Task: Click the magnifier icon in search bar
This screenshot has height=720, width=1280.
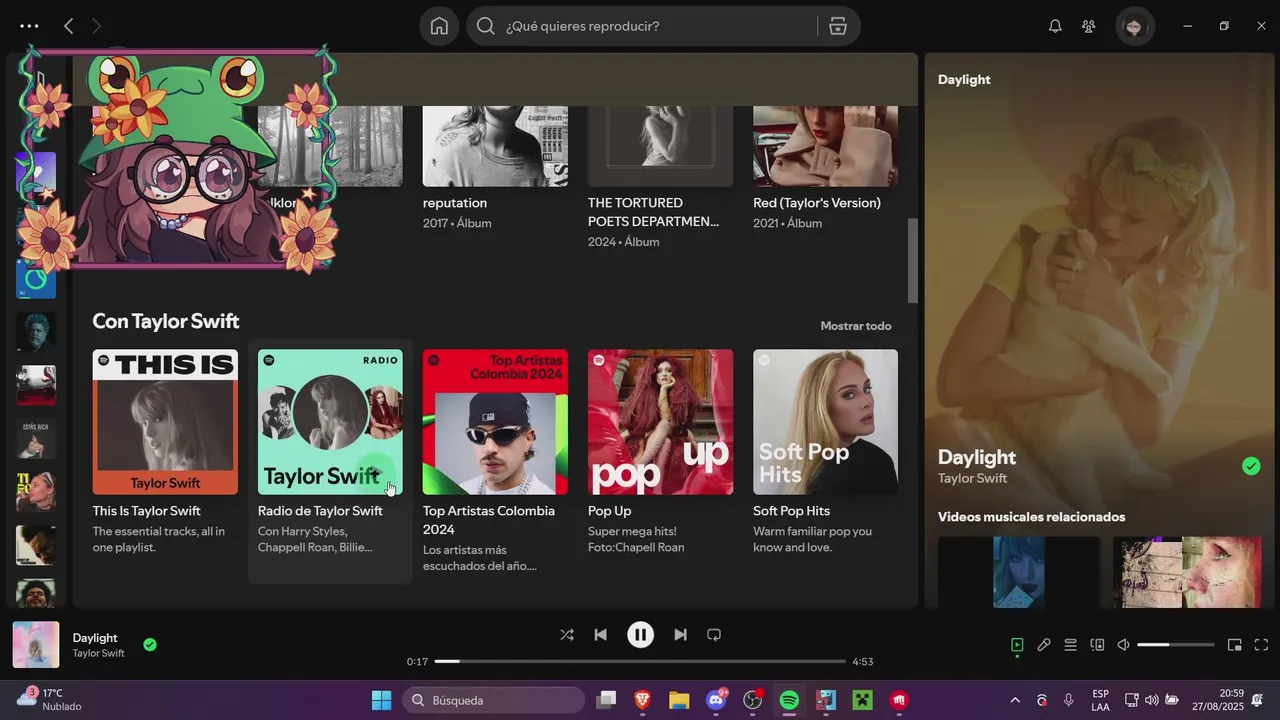Action: (486, 26)
